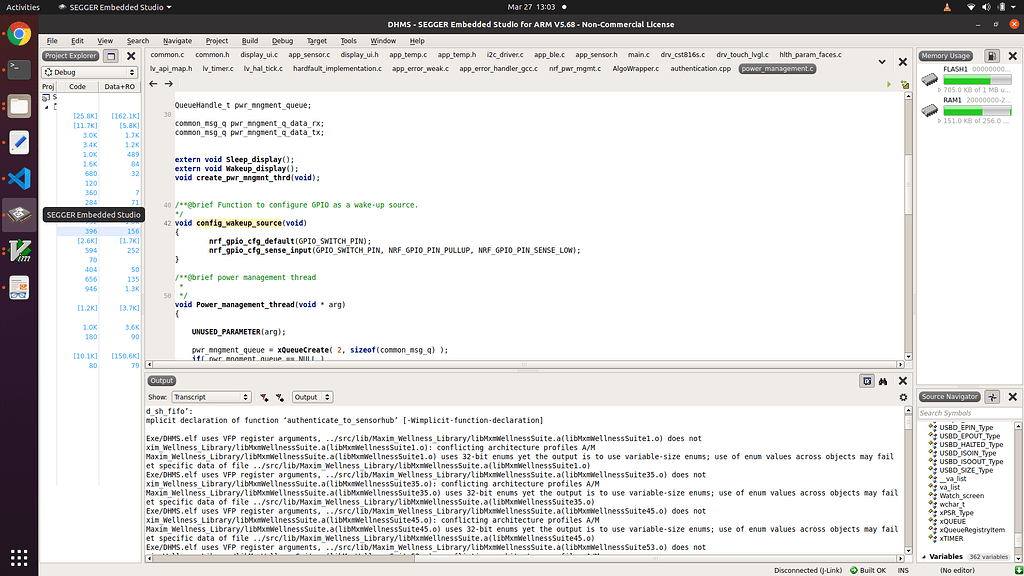Screen dimensions: 1024x576
Task: Switch to the main.c tab
Action: [639, 54]
